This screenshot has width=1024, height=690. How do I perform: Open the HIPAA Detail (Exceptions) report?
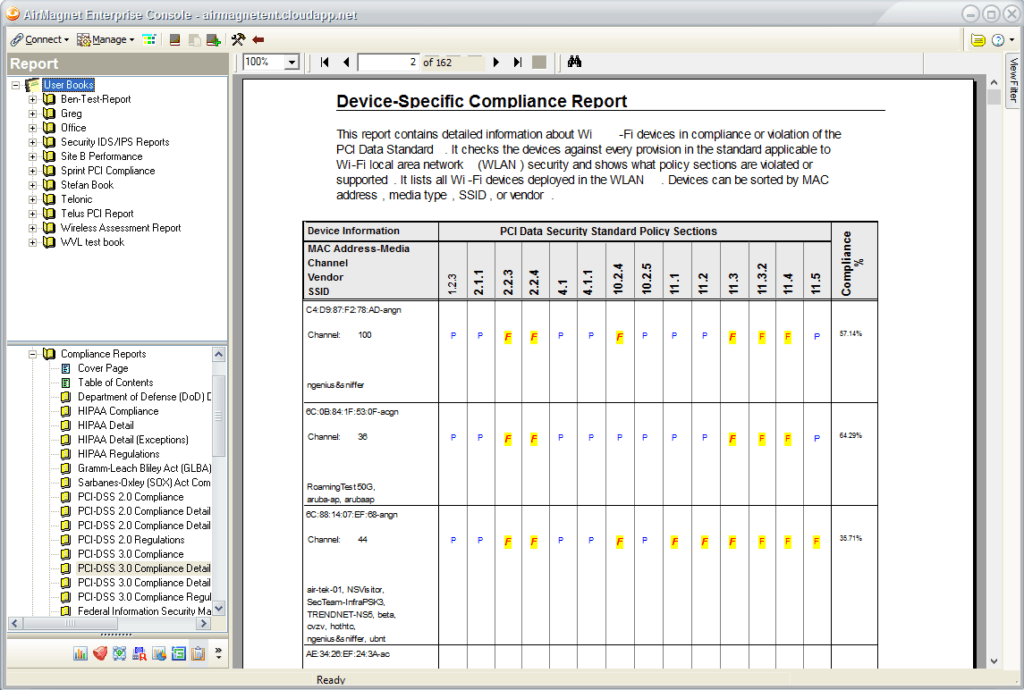pos(133,441)
